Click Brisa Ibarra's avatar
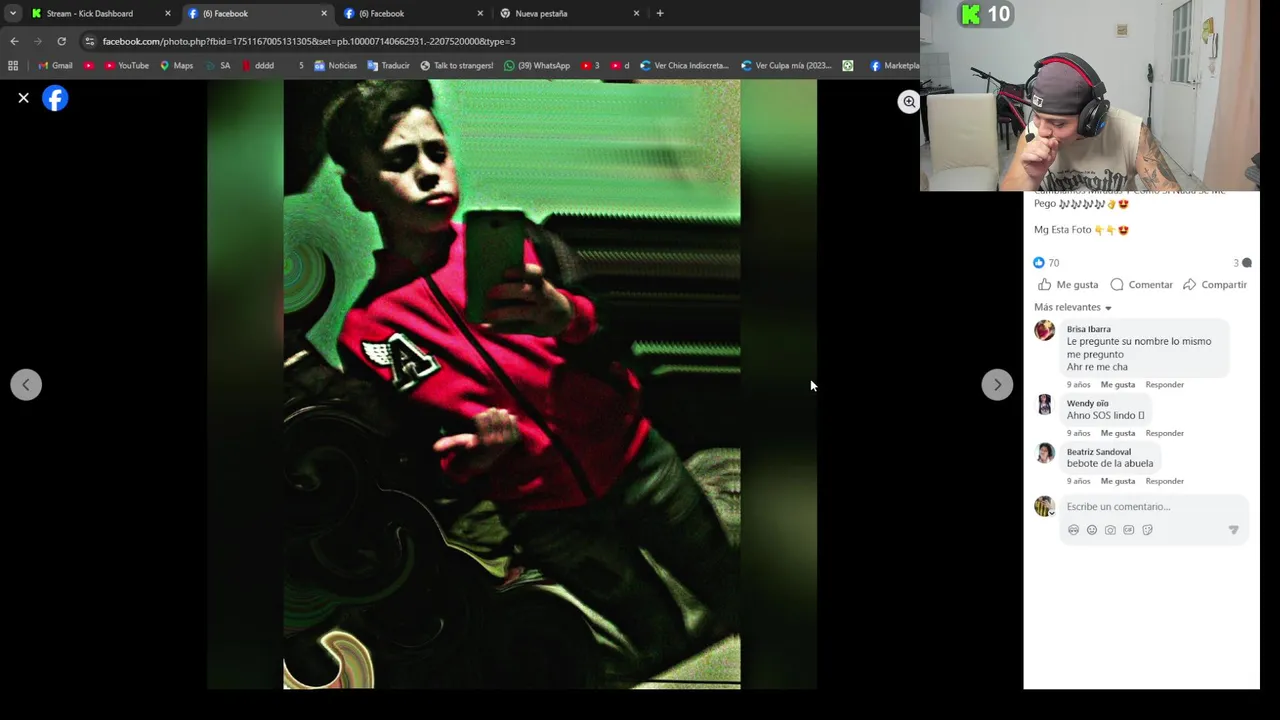The width and height of the screenshot is (1280, 720). click(1044, 331)
